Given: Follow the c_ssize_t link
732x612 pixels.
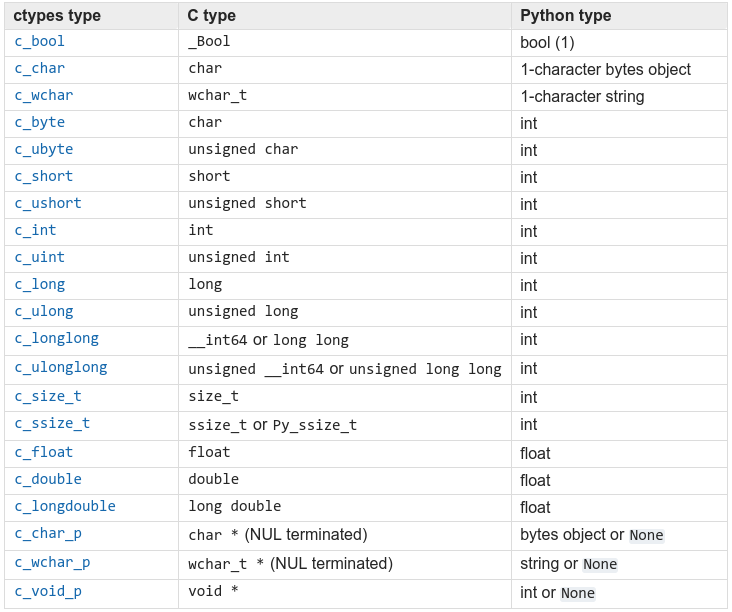Looking at the screenshot, I should (x=52, y=424).
